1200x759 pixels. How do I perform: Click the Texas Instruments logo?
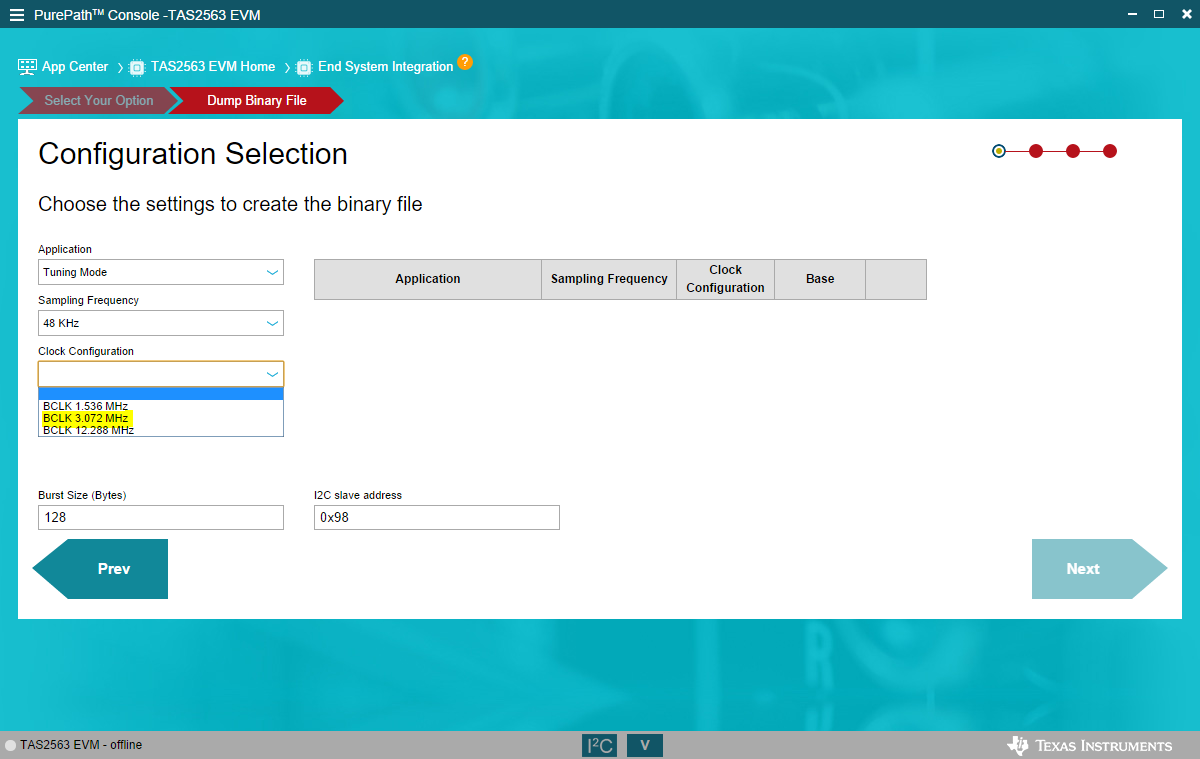pos(1090,745)
